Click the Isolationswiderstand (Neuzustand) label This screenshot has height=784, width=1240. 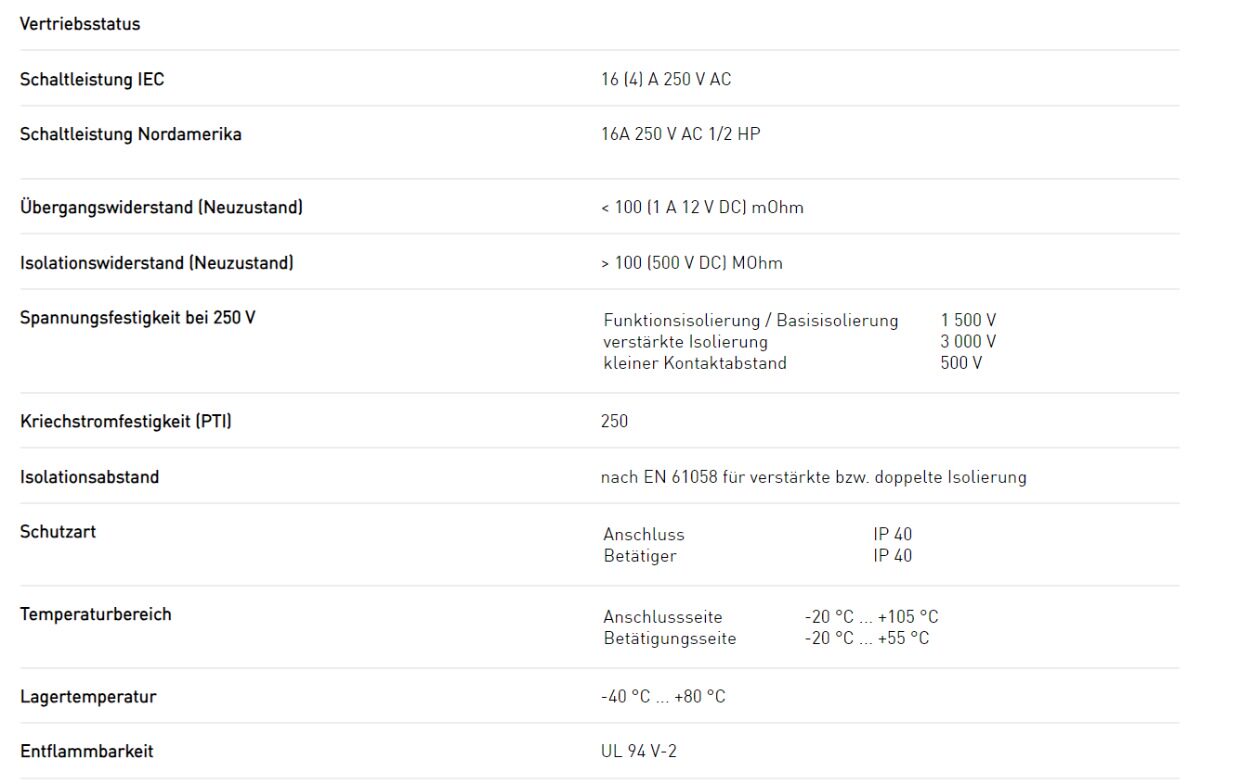click(157, 263)
